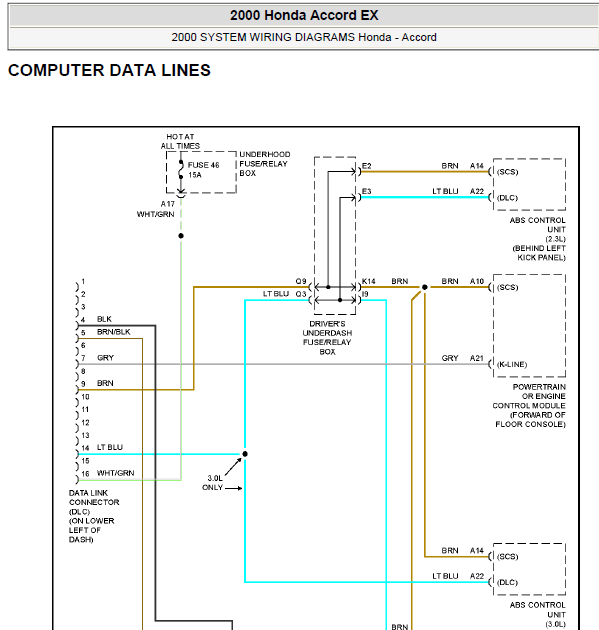Click the BRN label next to K14
The image size is (599, 630).
point(400,281)
